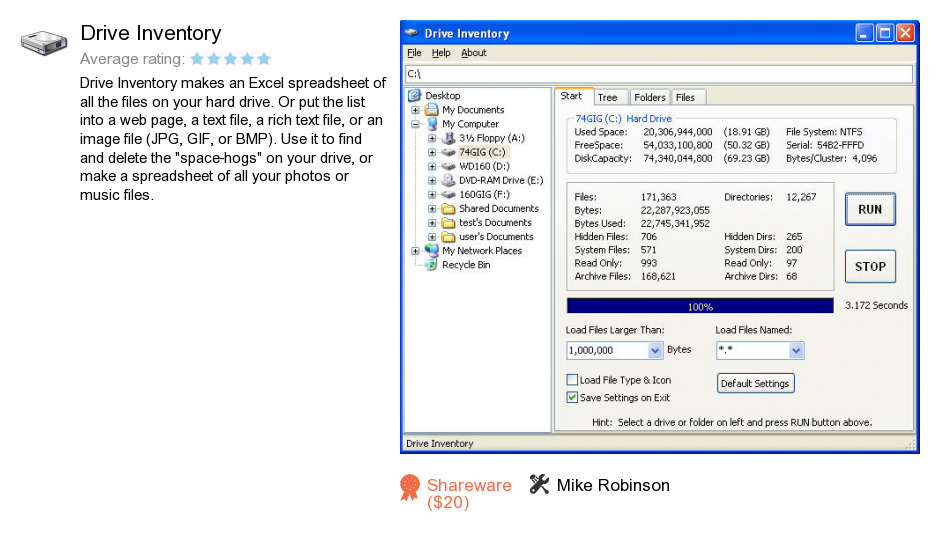The height and width of the screenshot is (538, 940).
Task: Open the Load Files Larger Than dropdown
Action: pyautogui.click(x=655, y=350)
